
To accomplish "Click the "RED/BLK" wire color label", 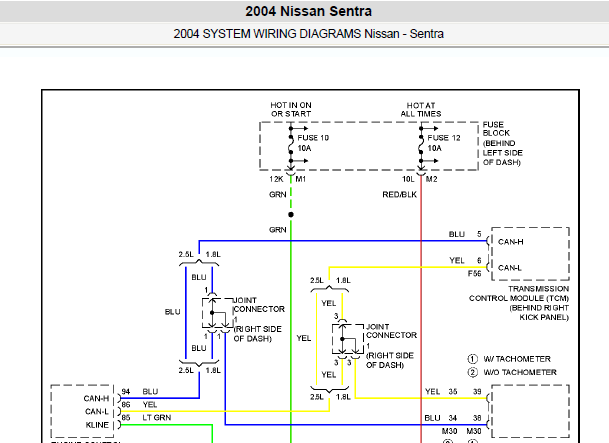I will 399,195.
